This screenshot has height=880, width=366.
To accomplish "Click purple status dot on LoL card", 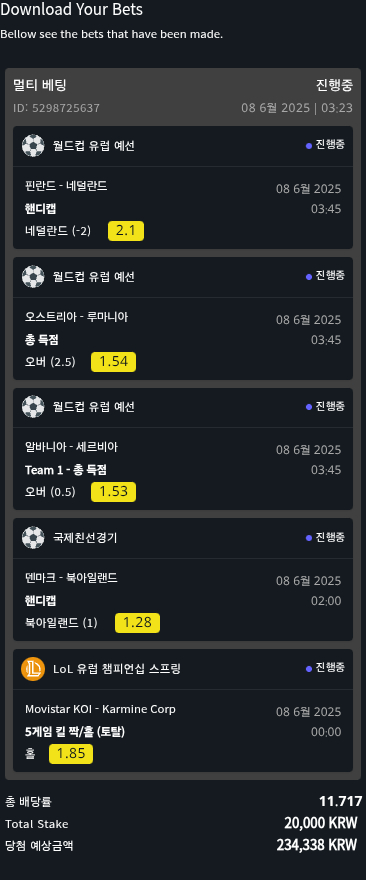I will pos(309,669).
